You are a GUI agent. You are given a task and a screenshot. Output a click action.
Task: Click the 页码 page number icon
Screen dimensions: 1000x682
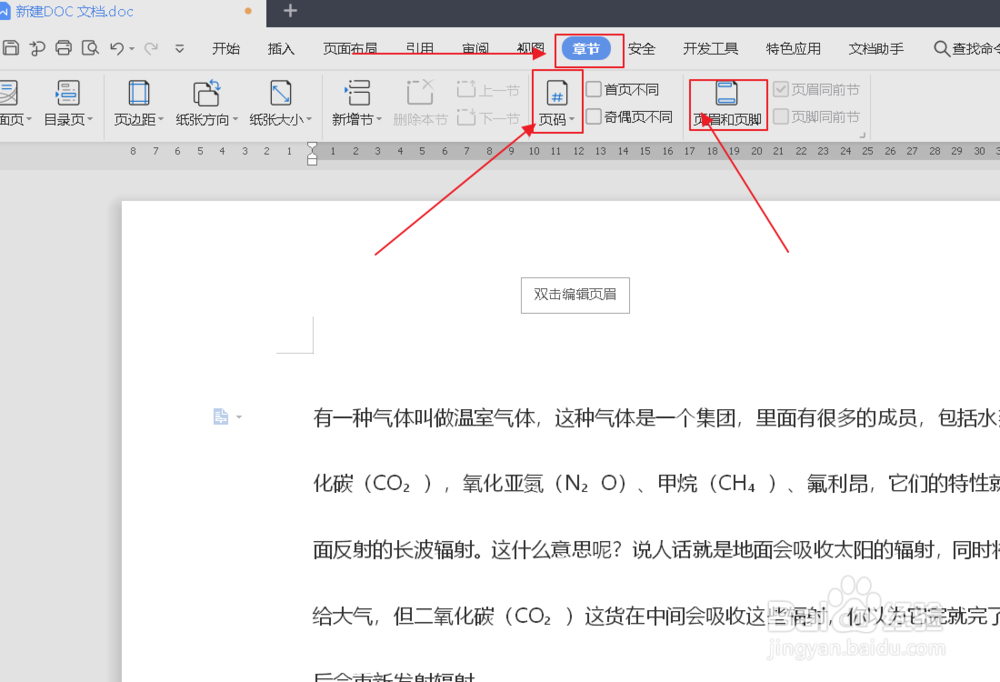[557, 94]
